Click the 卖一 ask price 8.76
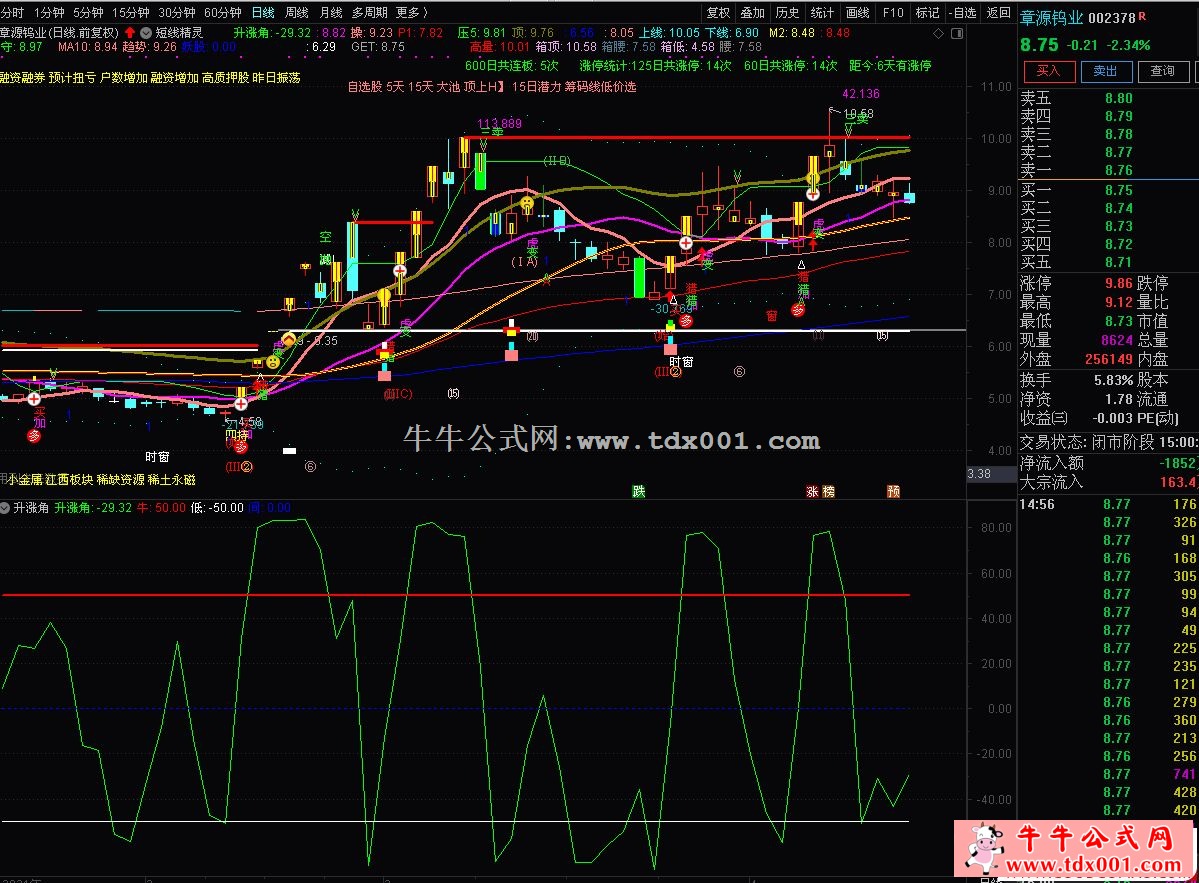 coord(1118,170)
